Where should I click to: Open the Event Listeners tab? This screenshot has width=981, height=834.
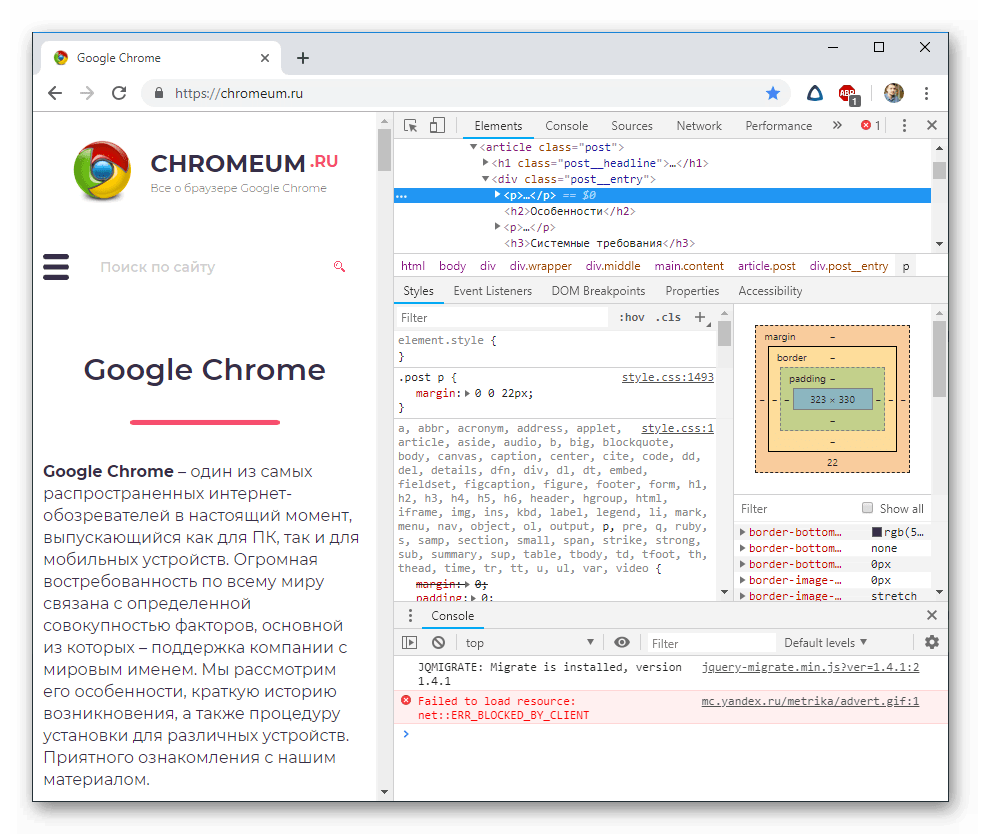tap(492, 291)
